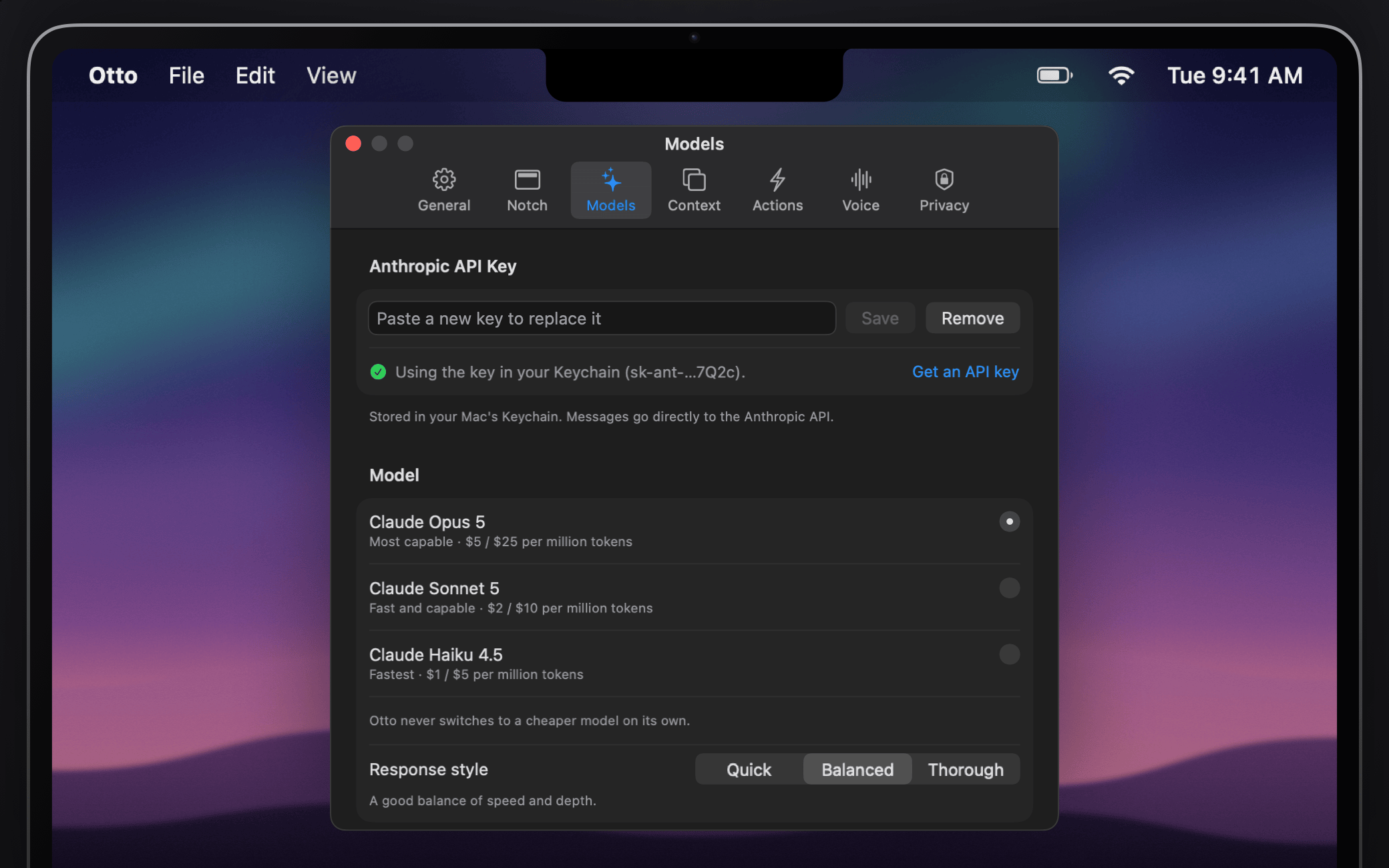This screenshot has width=1389, height=868.
Task: Open the Notch settings icon
Action: click(527, 180)
